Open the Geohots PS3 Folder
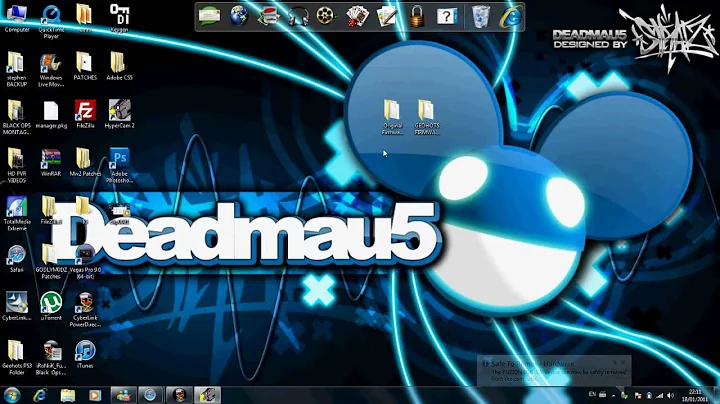 [17, 358]
